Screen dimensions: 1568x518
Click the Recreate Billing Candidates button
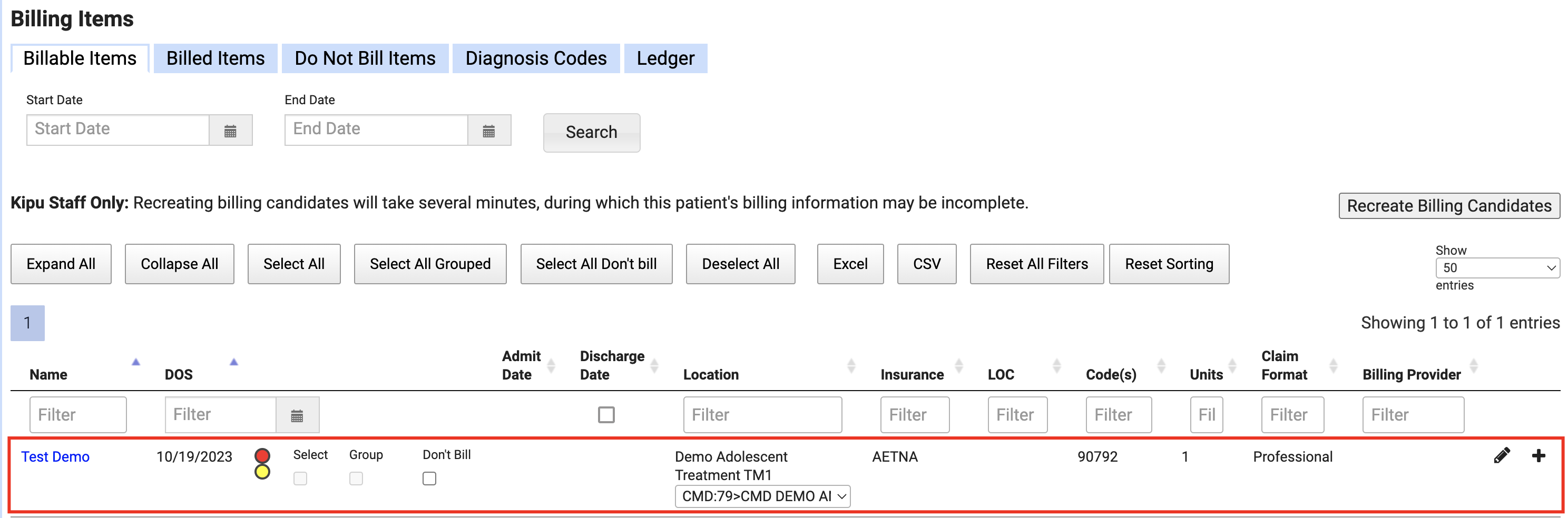pyautogui.click(x=1449, y=206)
